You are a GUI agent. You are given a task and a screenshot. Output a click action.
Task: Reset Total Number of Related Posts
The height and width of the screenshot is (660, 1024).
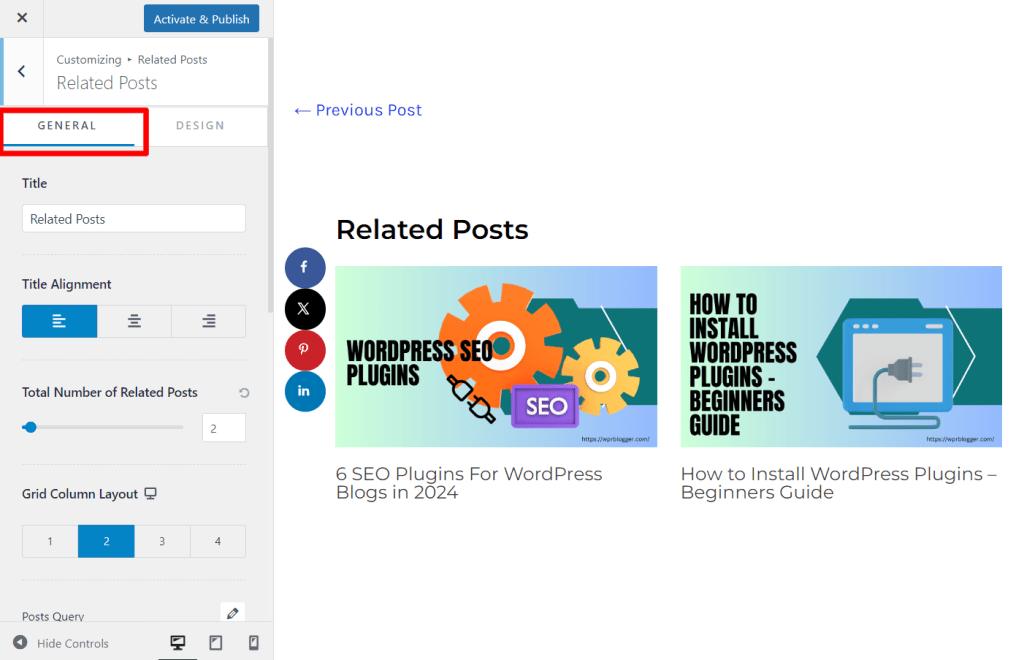pos(244,393)
